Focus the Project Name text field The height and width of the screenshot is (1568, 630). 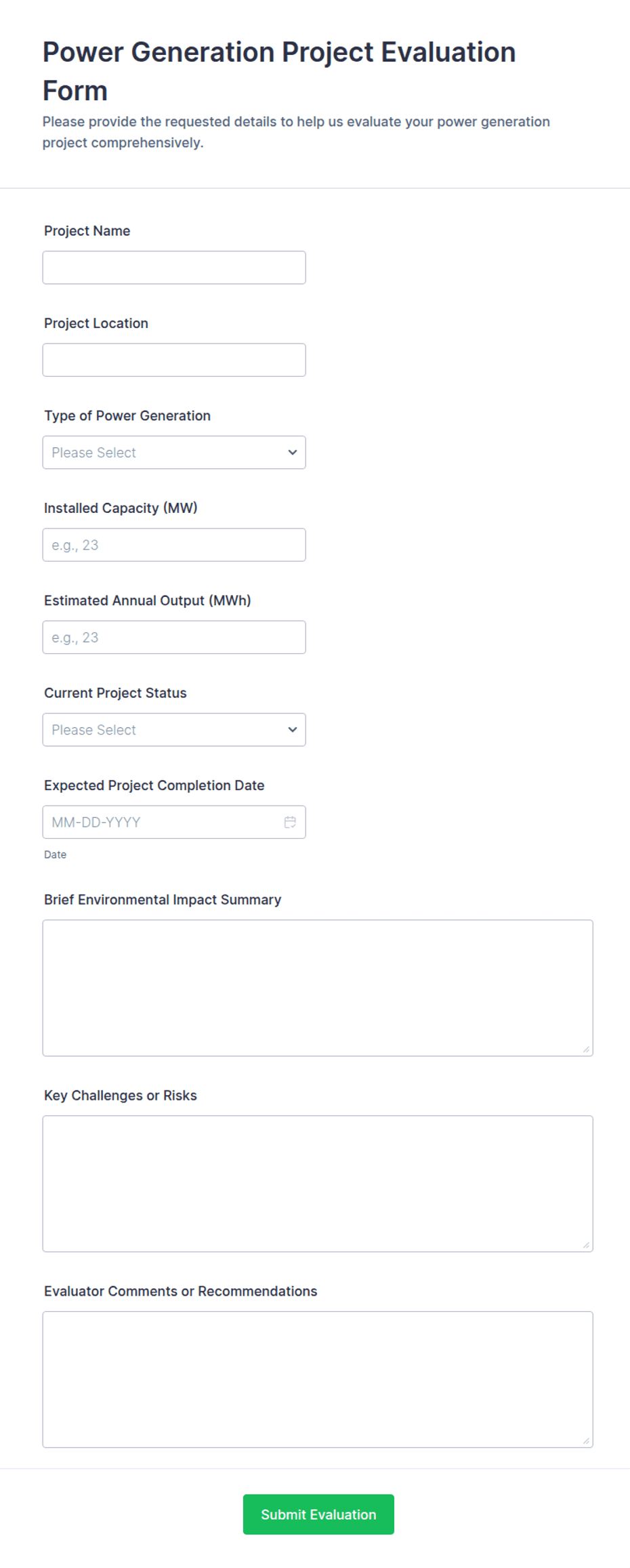pos(174,268)
